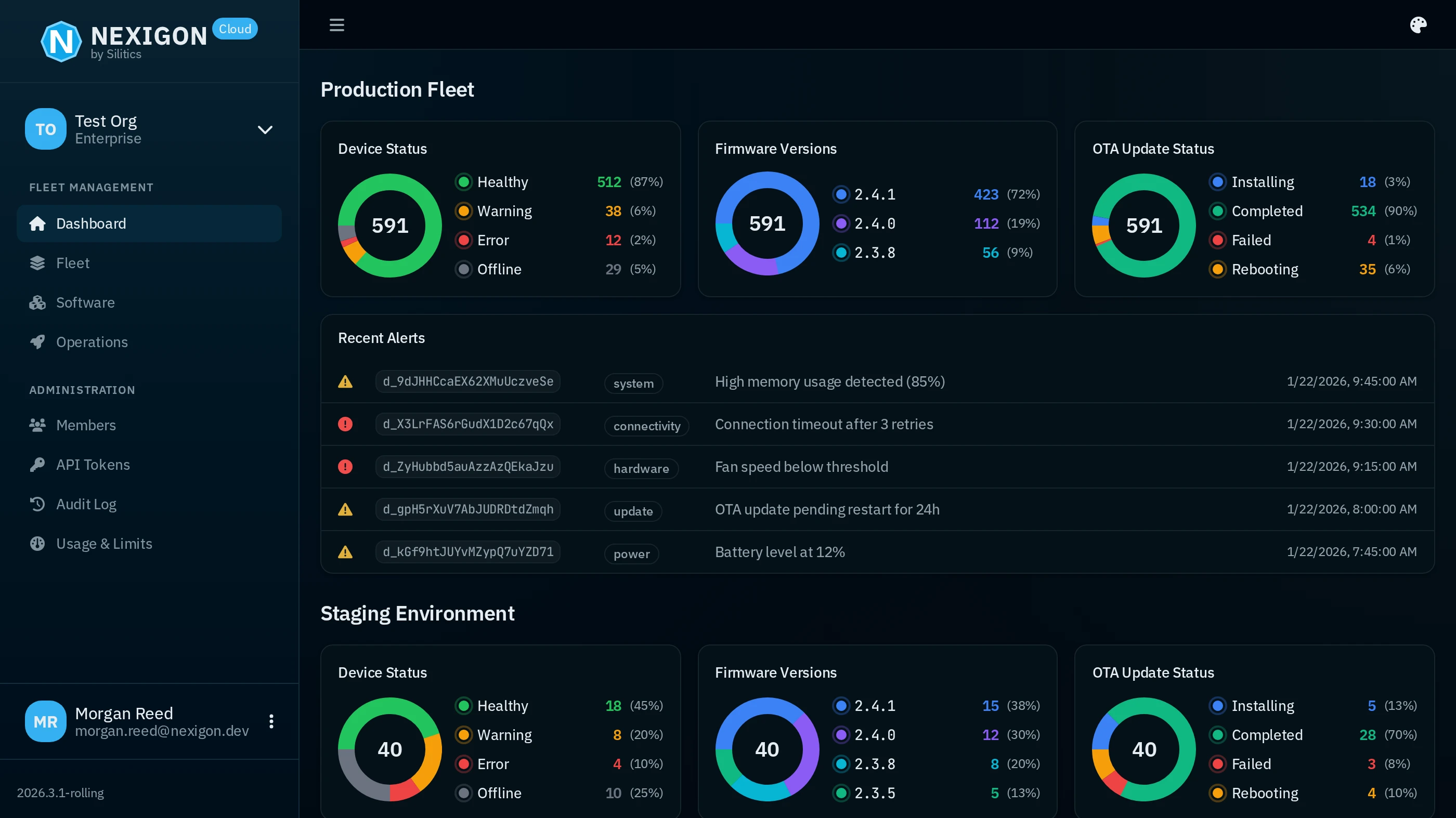Click device ID d_gpH5rXuV7AbJUDRDtdZmqh
The image size is (1456, 818).
pos(468,509)
